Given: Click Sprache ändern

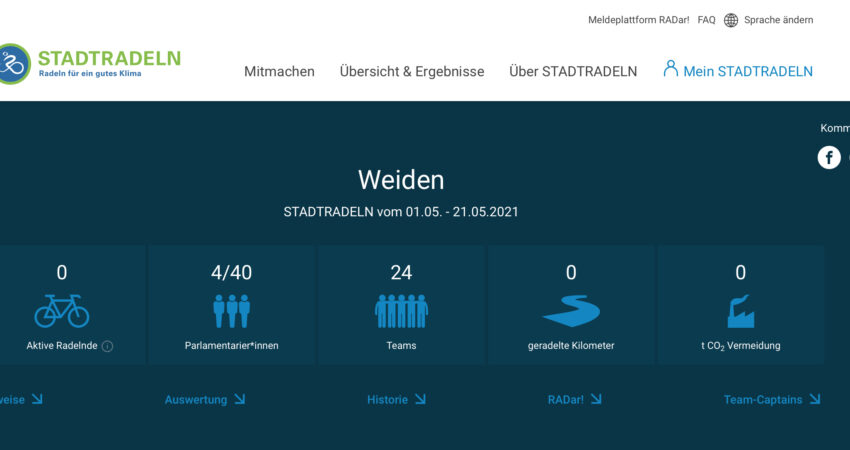Looking at the screenshot, I should pyautogui.click(x=778, y=20).
